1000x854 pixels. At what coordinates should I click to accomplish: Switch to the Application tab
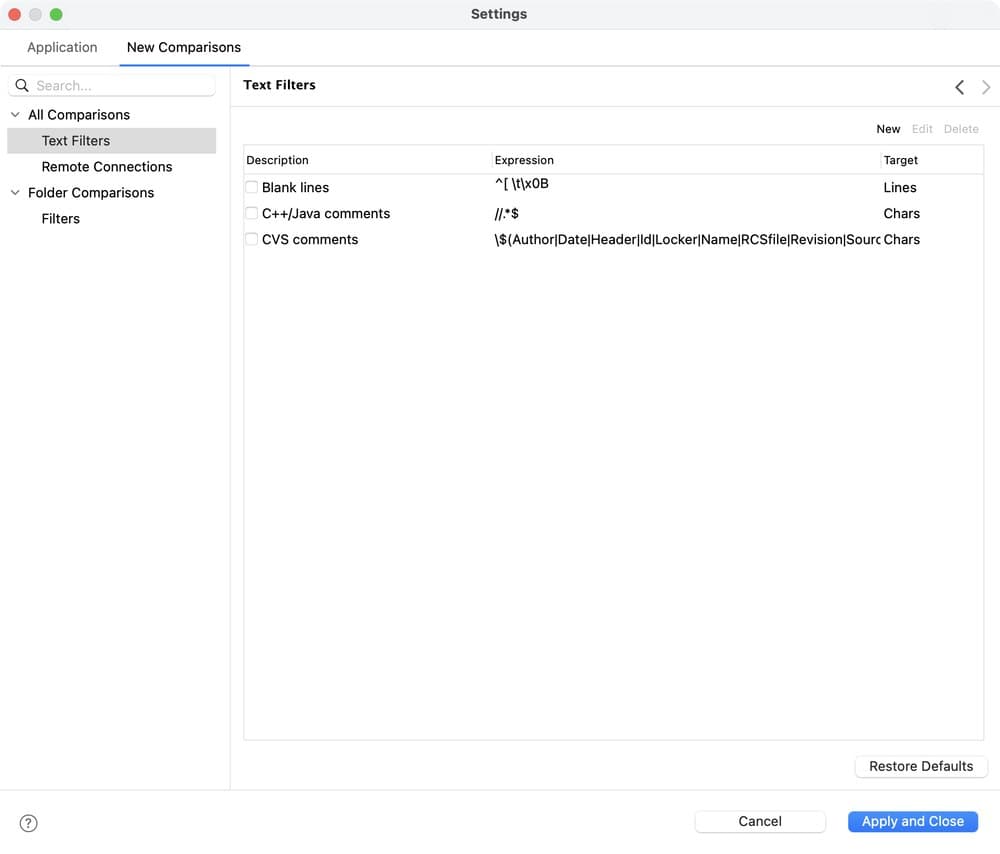[62, 47]
